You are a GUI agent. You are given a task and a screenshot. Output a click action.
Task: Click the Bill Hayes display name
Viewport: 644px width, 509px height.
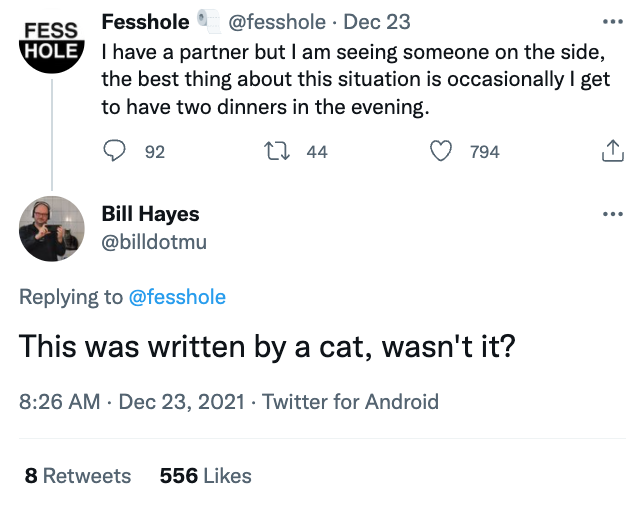pyautogui.click(x=150, y=214)
